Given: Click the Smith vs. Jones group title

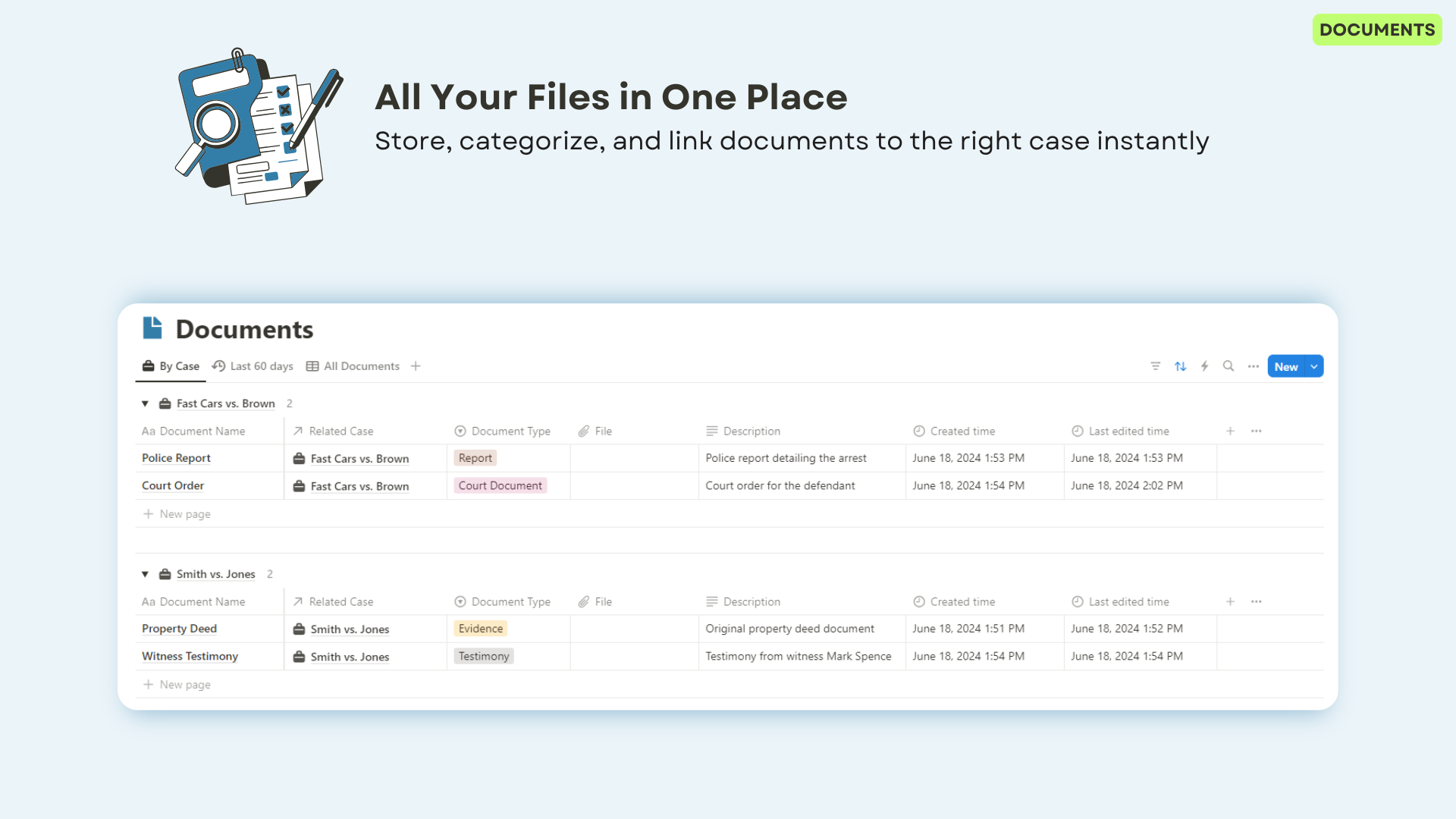Looking at the screenshot, I should tap(215, 574).
